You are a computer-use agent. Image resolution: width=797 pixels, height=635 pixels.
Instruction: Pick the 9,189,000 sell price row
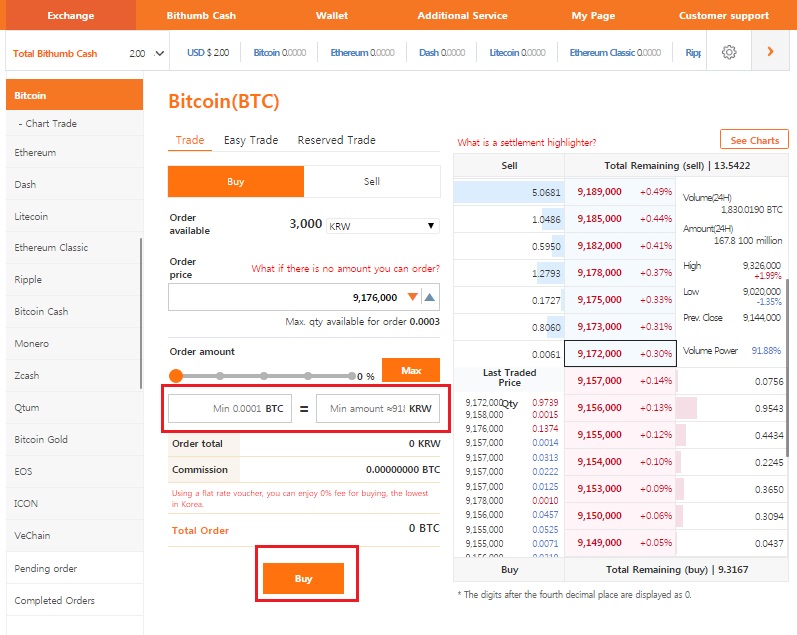(x=620, y=192)
